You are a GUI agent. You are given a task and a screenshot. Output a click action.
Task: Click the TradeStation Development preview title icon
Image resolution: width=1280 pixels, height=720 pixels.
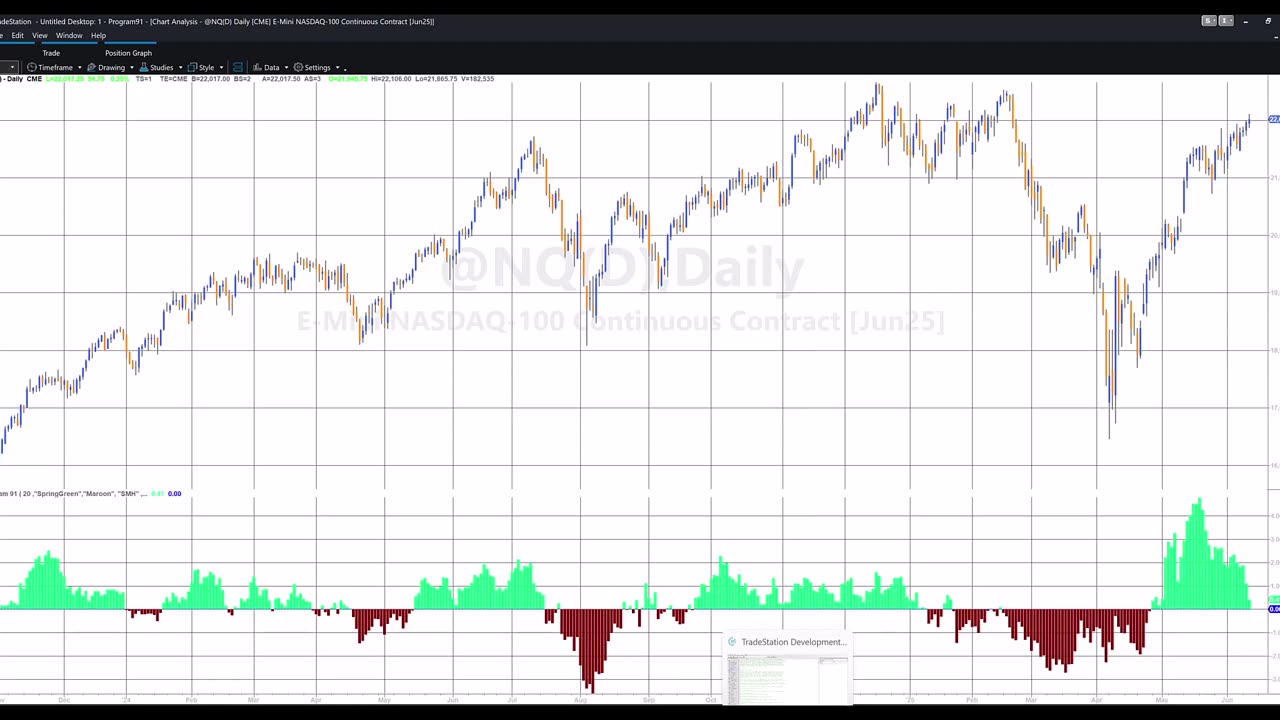(732, 642)
